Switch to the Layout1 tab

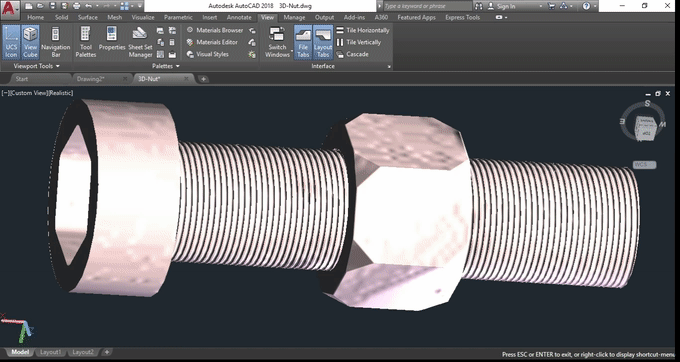point(50,352)
